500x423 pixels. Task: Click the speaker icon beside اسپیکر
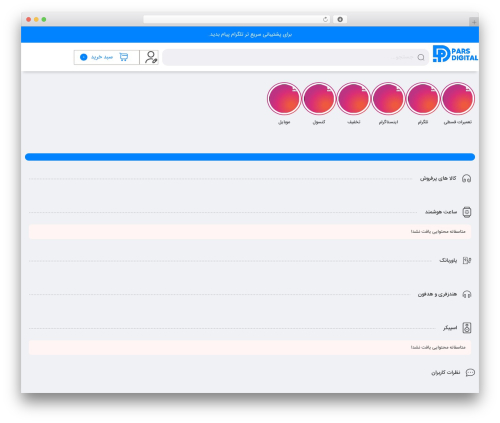467,328
